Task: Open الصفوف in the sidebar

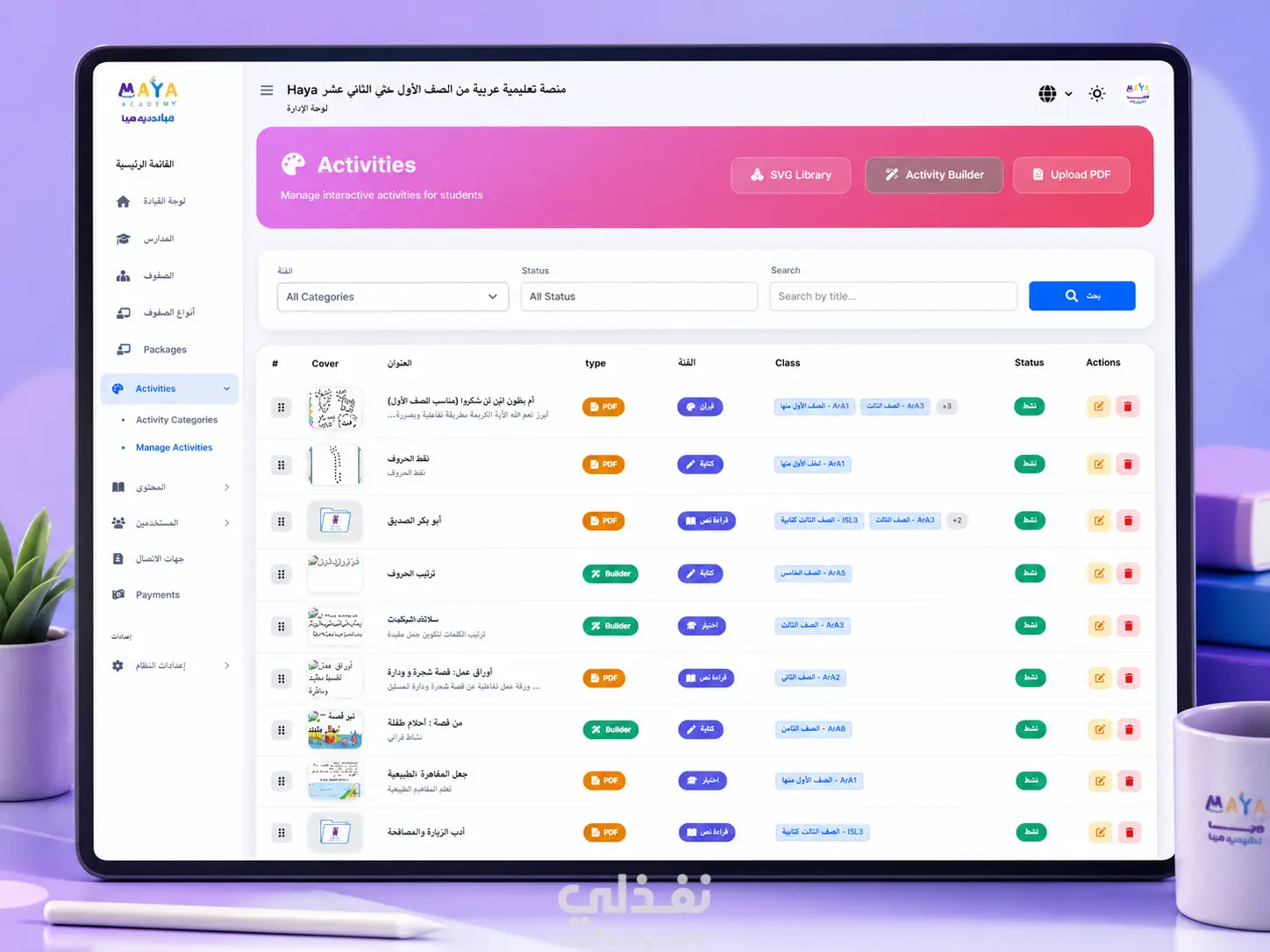Action: (159, 276)
